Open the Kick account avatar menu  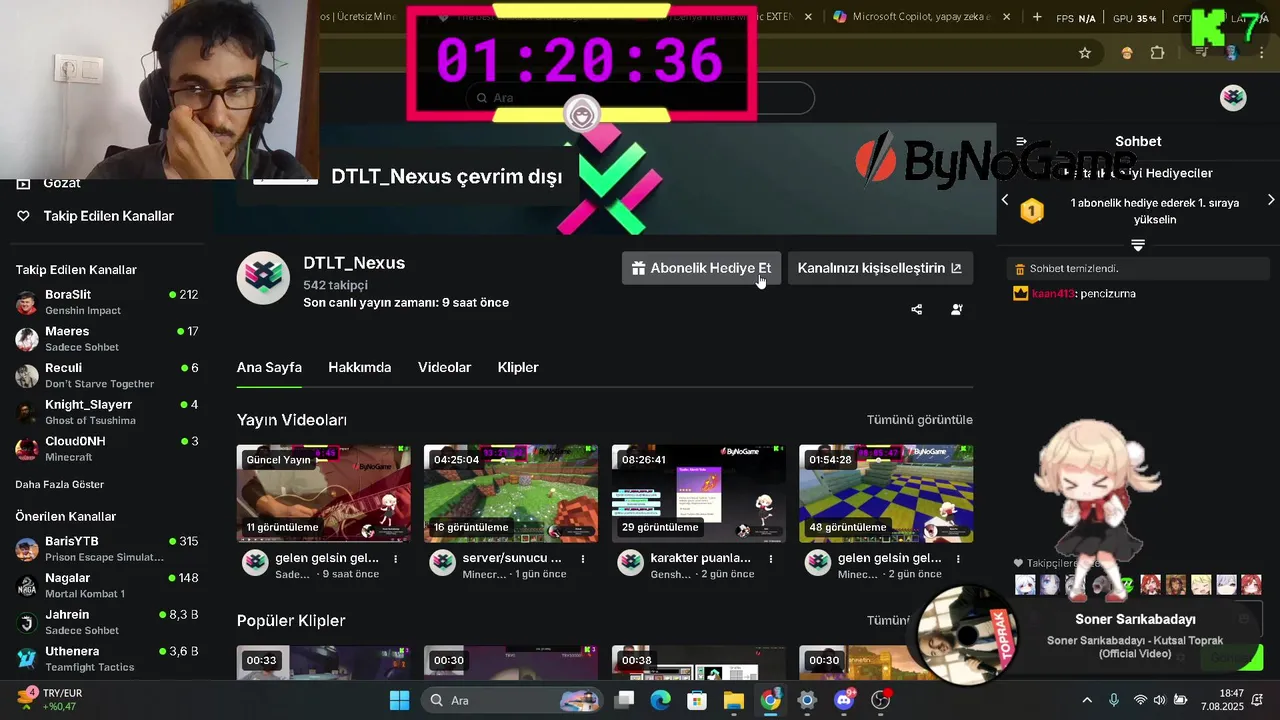(x=1233, y=97)
